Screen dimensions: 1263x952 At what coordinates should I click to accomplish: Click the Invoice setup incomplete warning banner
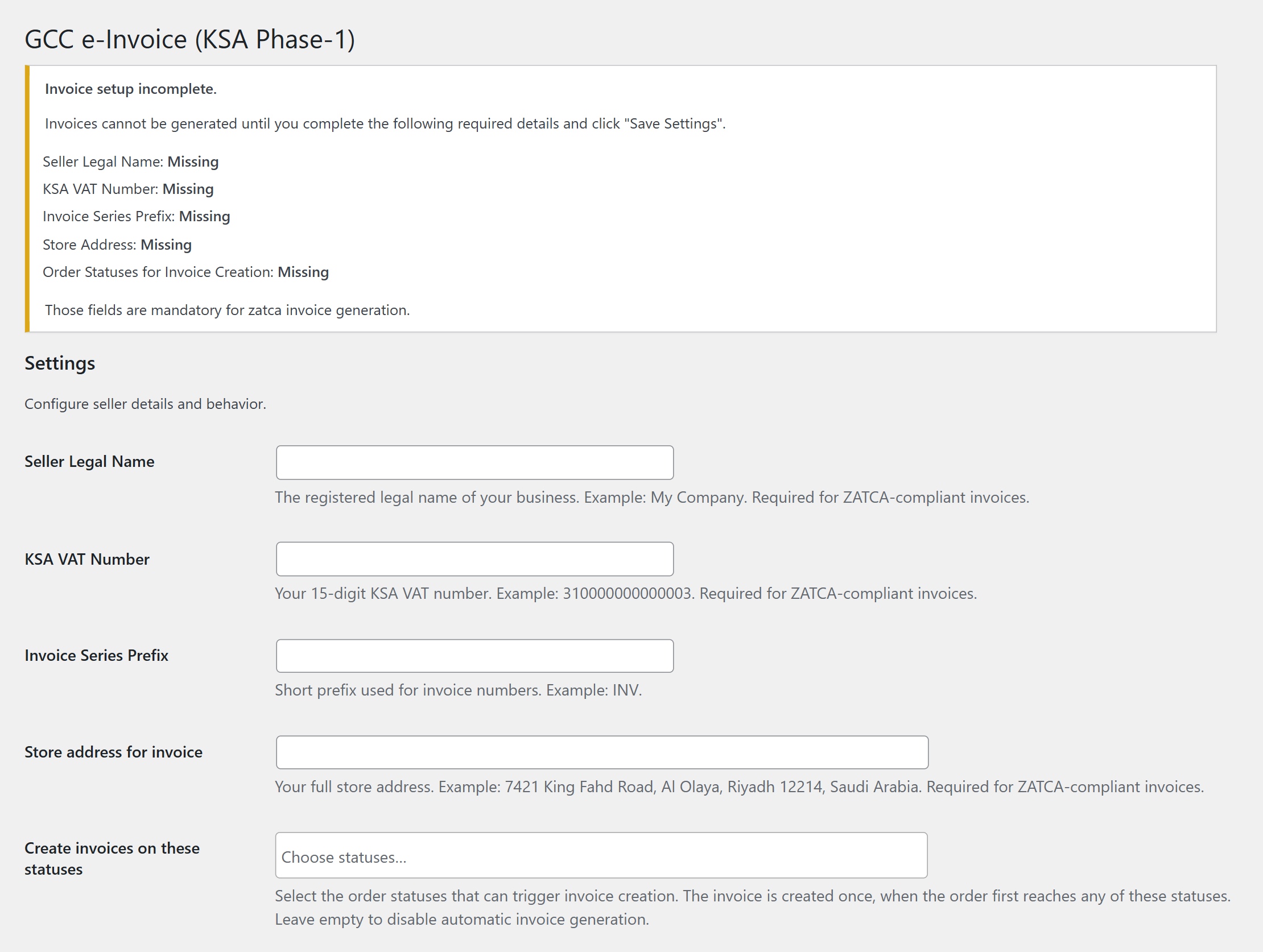[130, 89]
